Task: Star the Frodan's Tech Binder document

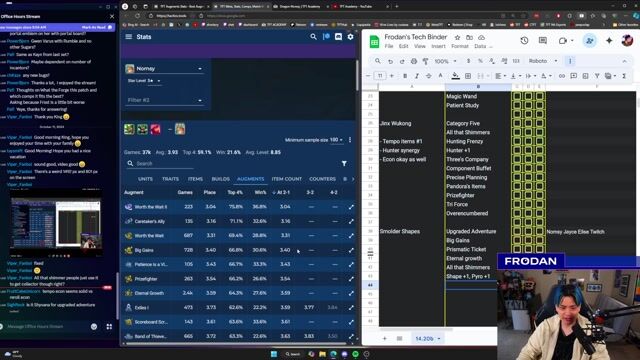Action: [x=457, y=37]
